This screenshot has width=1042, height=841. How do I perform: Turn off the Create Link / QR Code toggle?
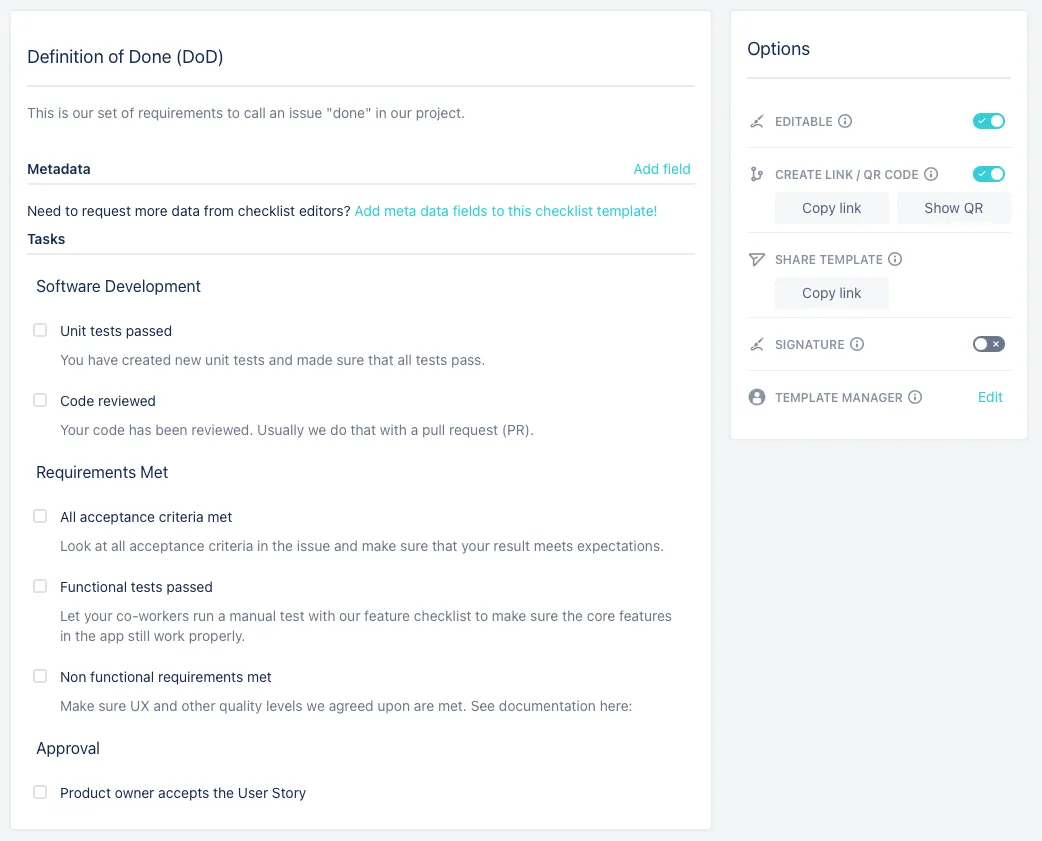tap(988, 173)
